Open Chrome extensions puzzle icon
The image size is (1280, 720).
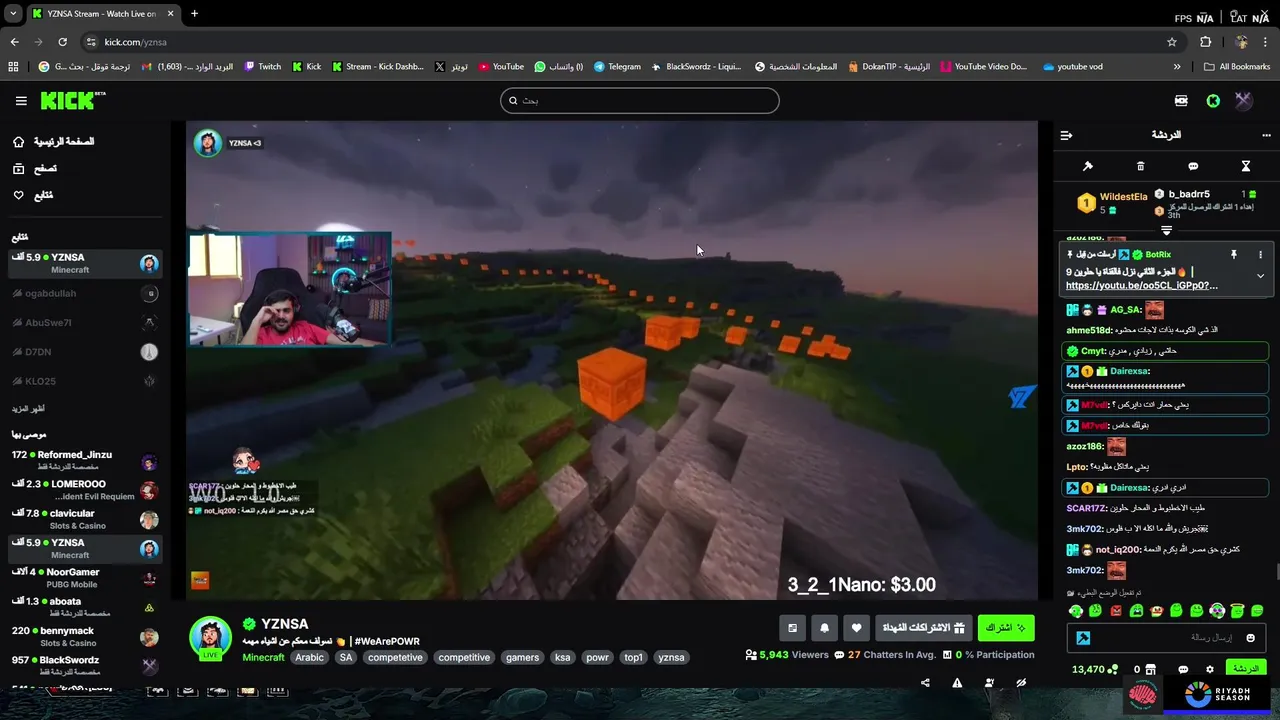coord(1205,42)
